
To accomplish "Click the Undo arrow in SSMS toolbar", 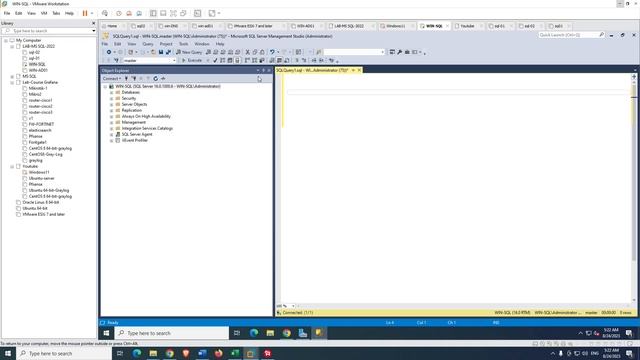I will pos(272,52).
